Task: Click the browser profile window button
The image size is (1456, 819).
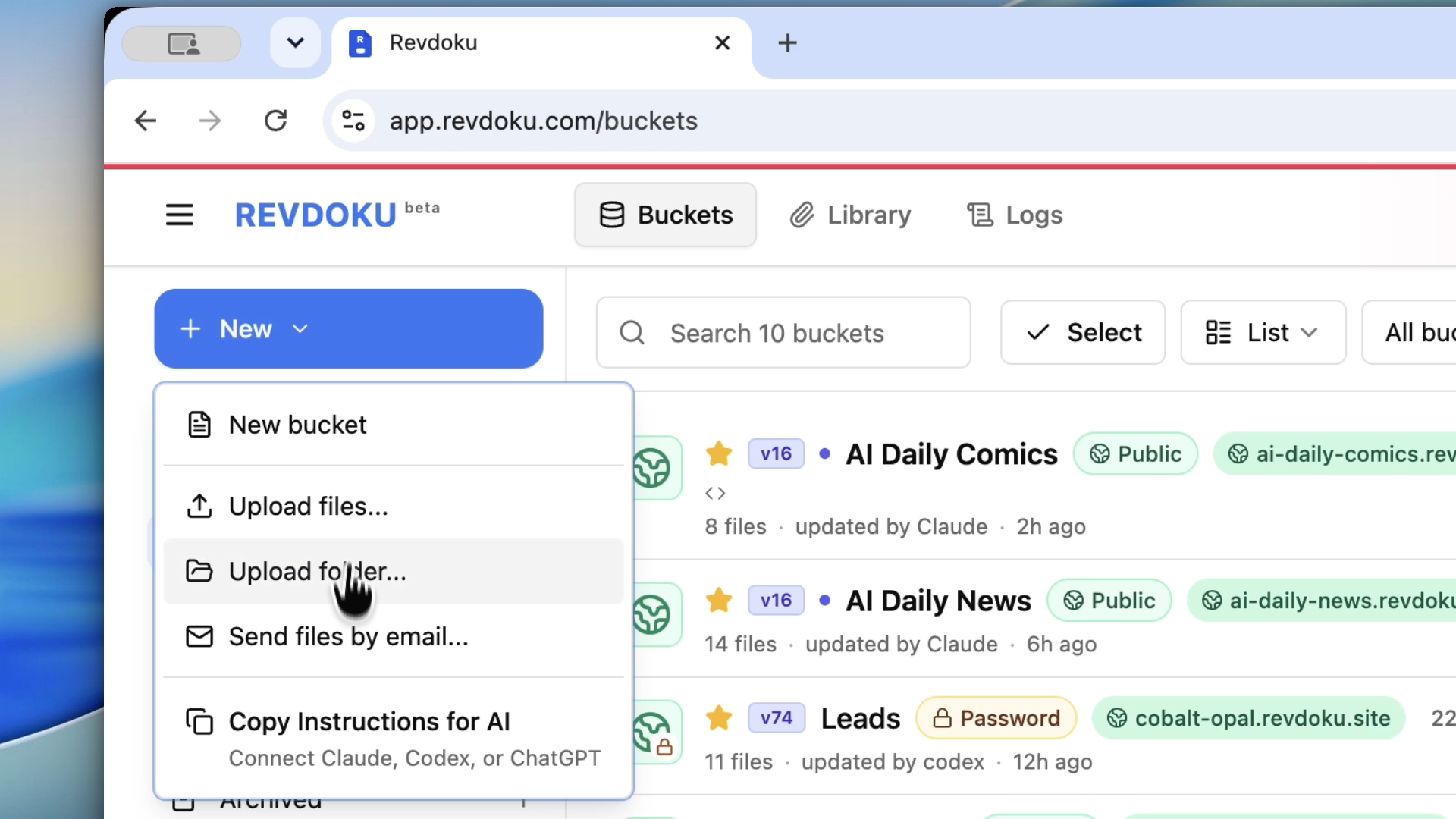Action: (182, 43)
